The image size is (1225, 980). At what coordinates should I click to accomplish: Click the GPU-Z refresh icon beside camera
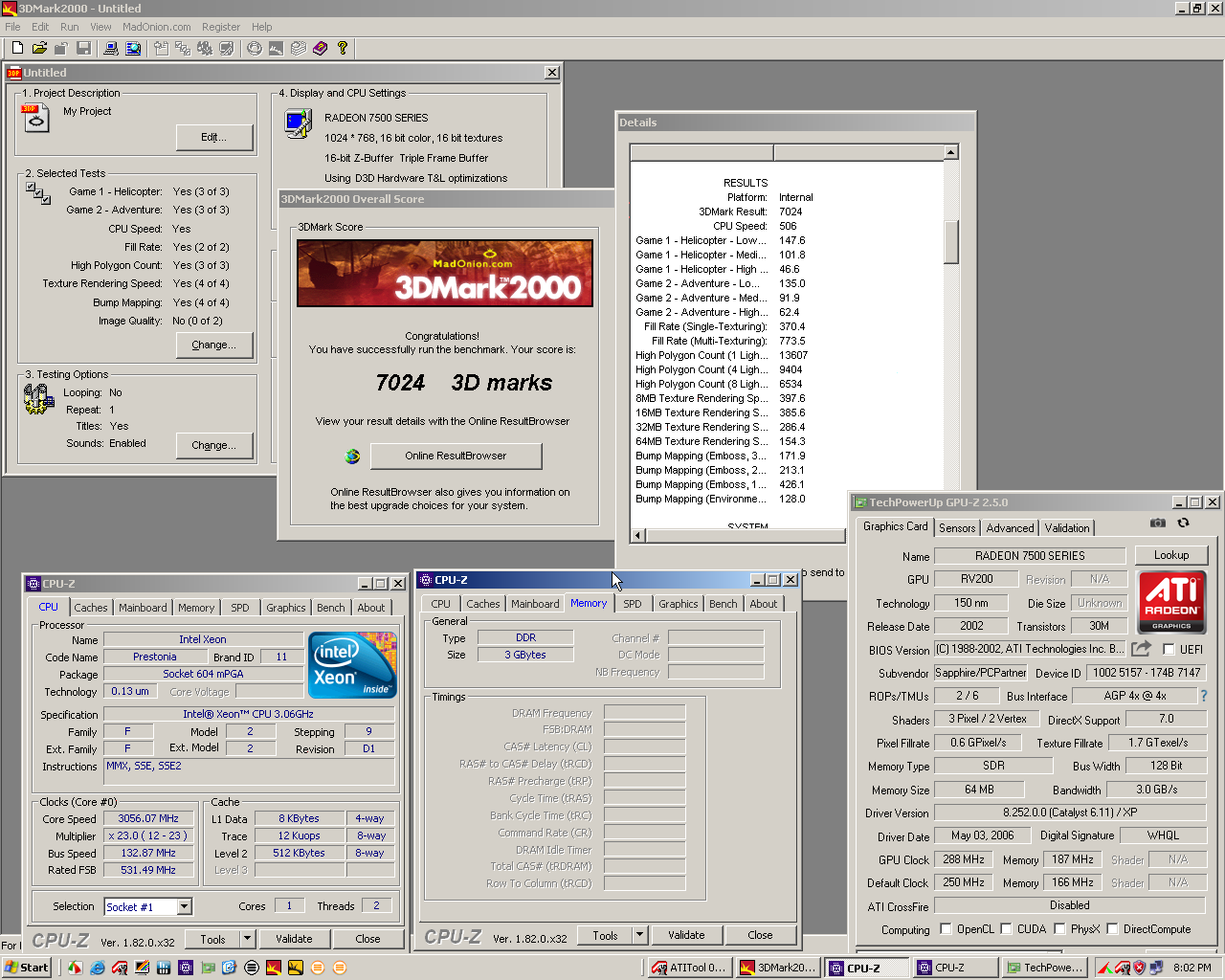[x=1183, y=523]
